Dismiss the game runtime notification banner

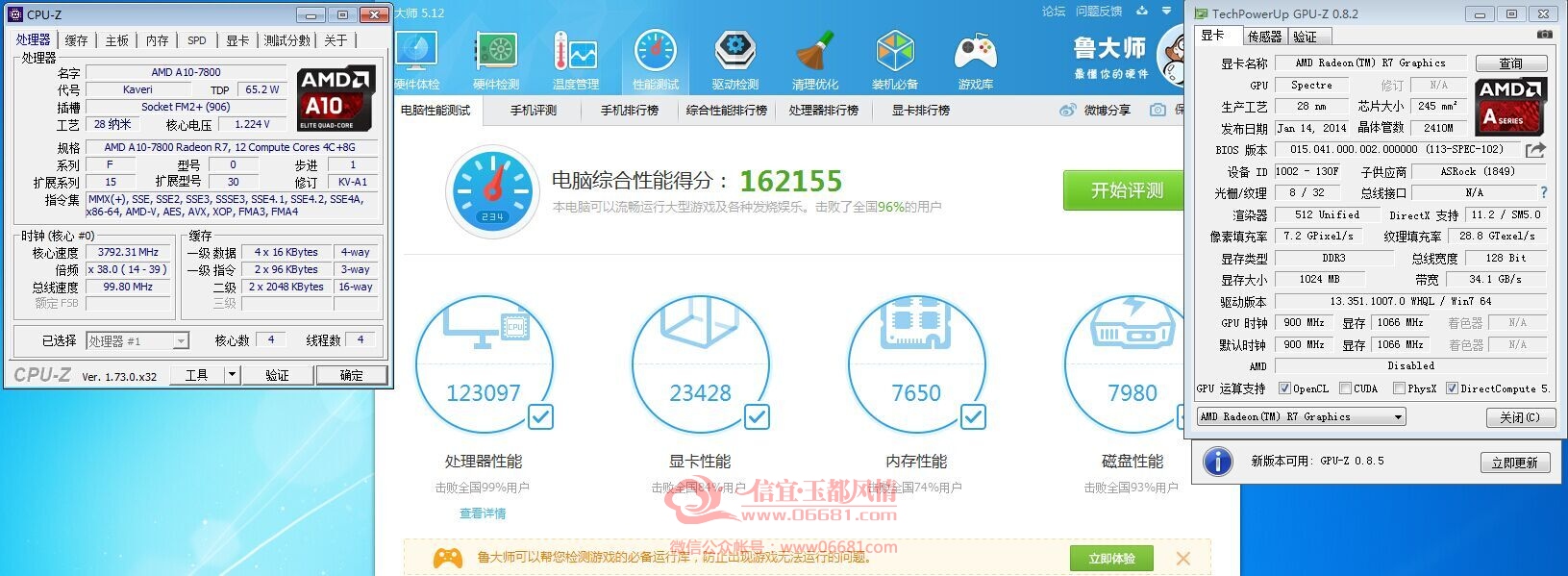pyautogui.click(x=1183, y=558)
